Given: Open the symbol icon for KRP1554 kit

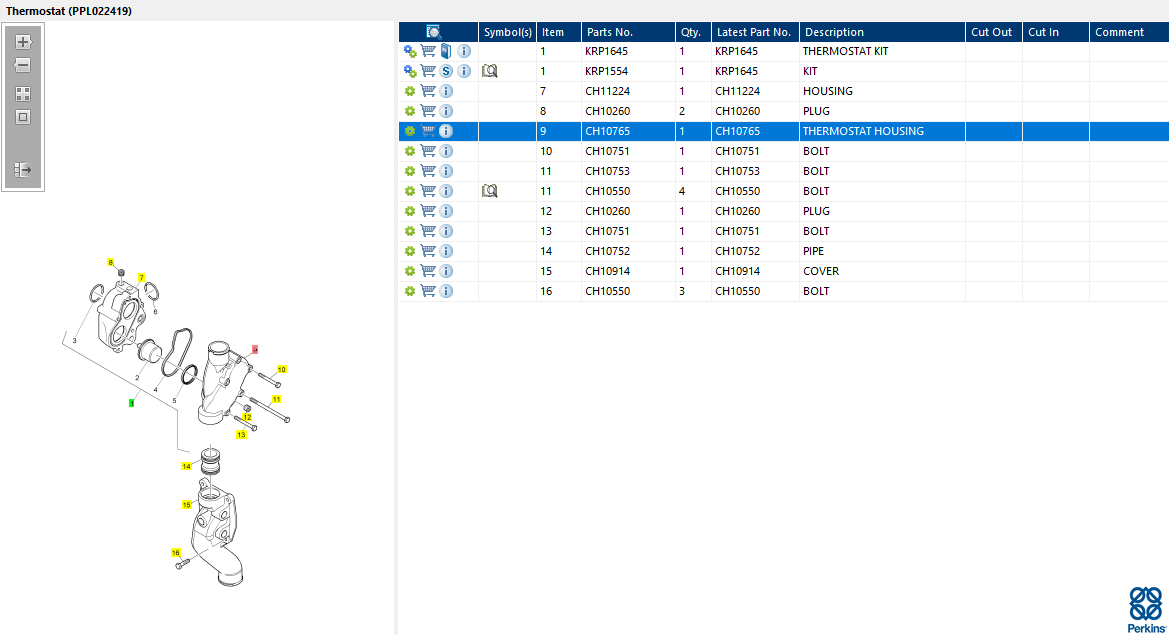Looking at the screenshot, I should coord(489,71).
